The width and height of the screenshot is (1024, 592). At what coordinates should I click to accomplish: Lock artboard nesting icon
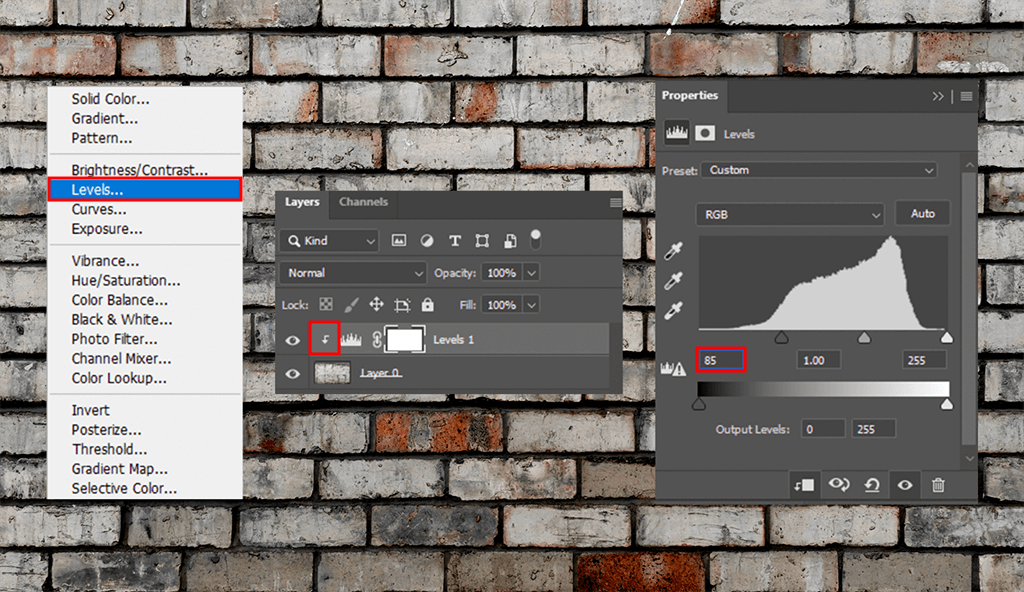pos(402,304)
